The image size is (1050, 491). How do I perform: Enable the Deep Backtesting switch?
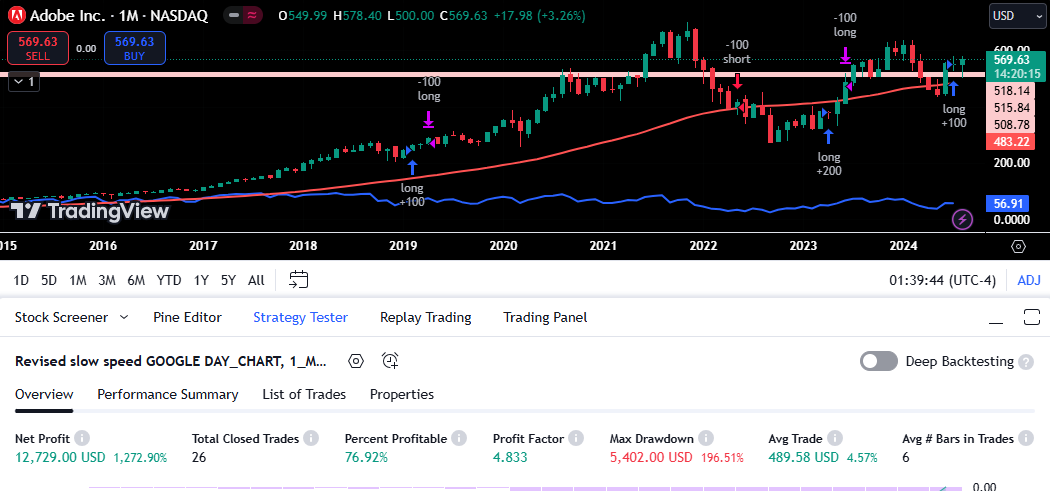pyautogui.click(x=878, y=361)
